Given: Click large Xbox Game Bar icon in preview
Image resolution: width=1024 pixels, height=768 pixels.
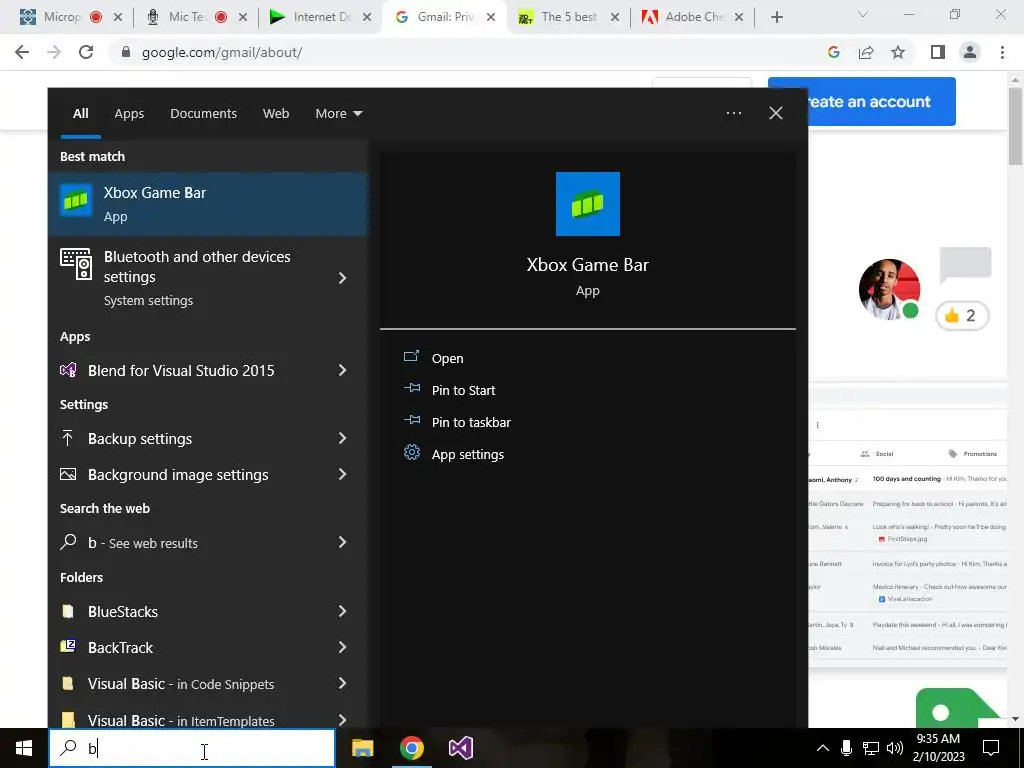Looking at the screenshot, I should pyautogui.click(x=588, y=204).
